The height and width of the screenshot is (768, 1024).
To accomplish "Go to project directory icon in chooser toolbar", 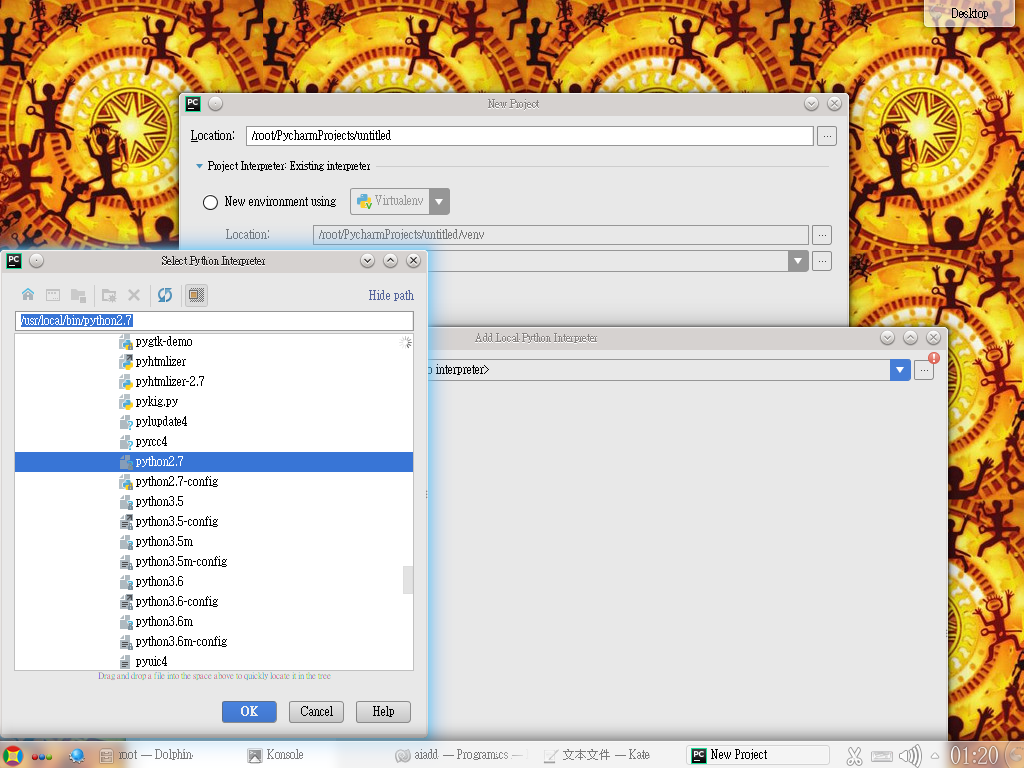I will click(x=78, y=295).
